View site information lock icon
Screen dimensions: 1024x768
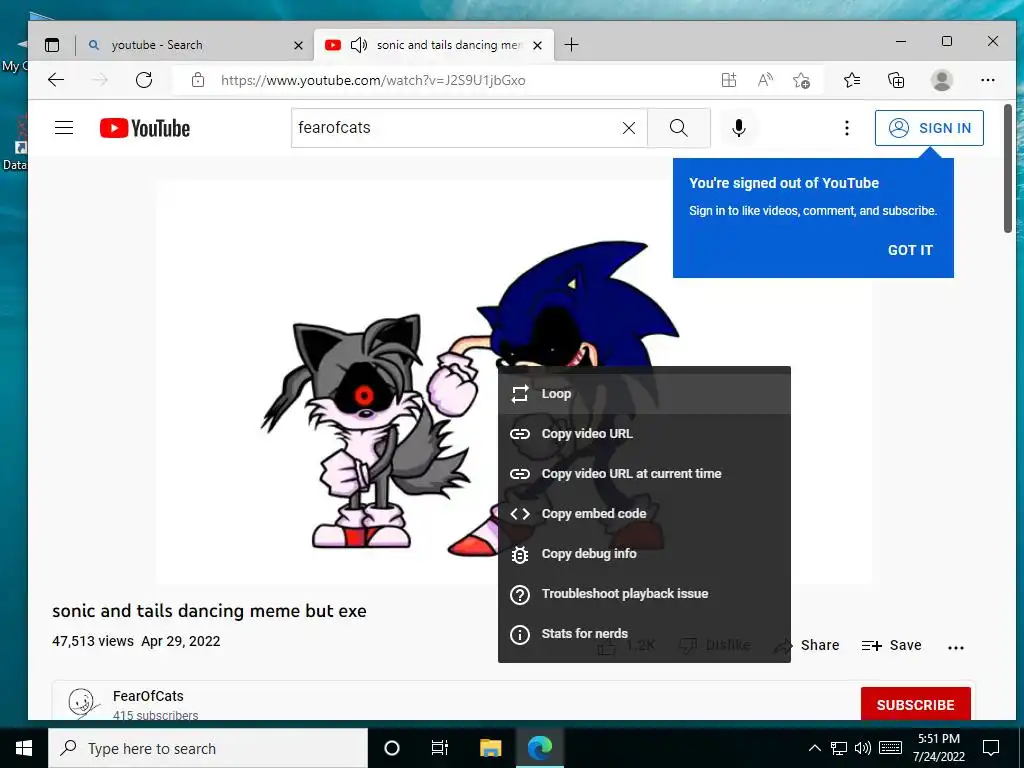(198, 80)
